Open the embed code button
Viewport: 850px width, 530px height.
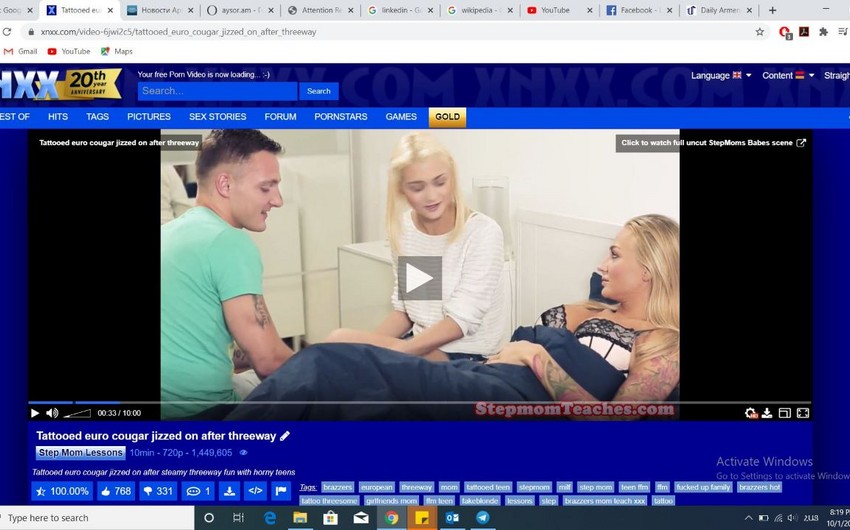coord(255,491)
